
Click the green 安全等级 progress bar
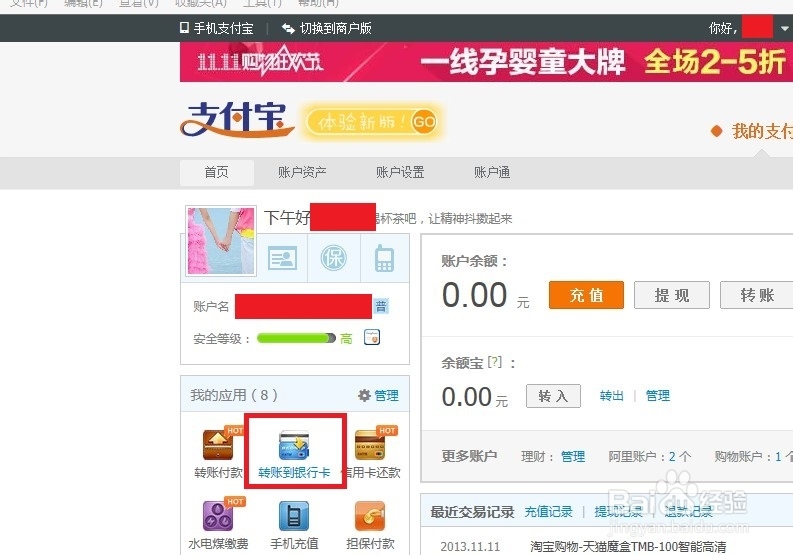[296, 338]
